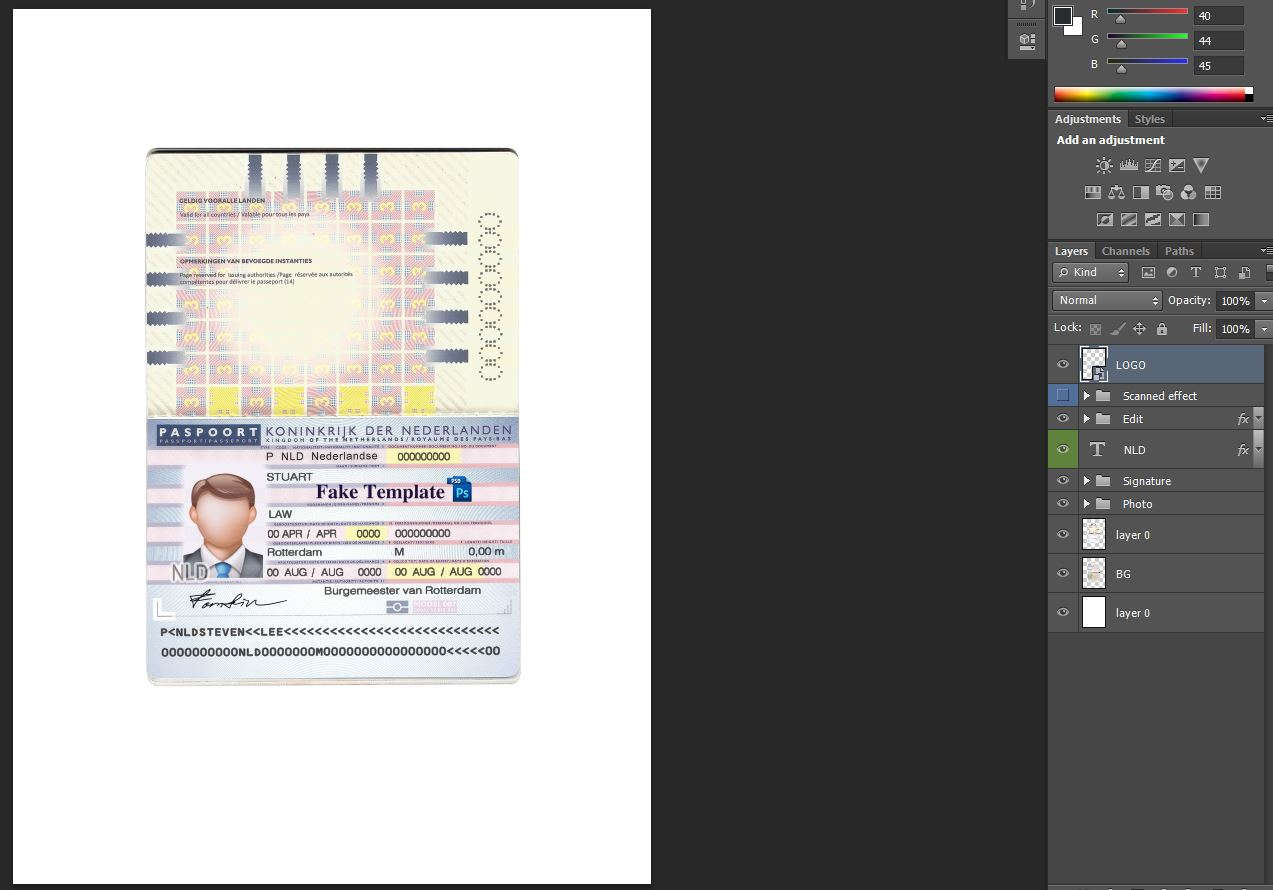The image size is (1273, 890).
Task: Click the pixel layer filter icon
Action: pyautogui.click(x=1149, y=272)
